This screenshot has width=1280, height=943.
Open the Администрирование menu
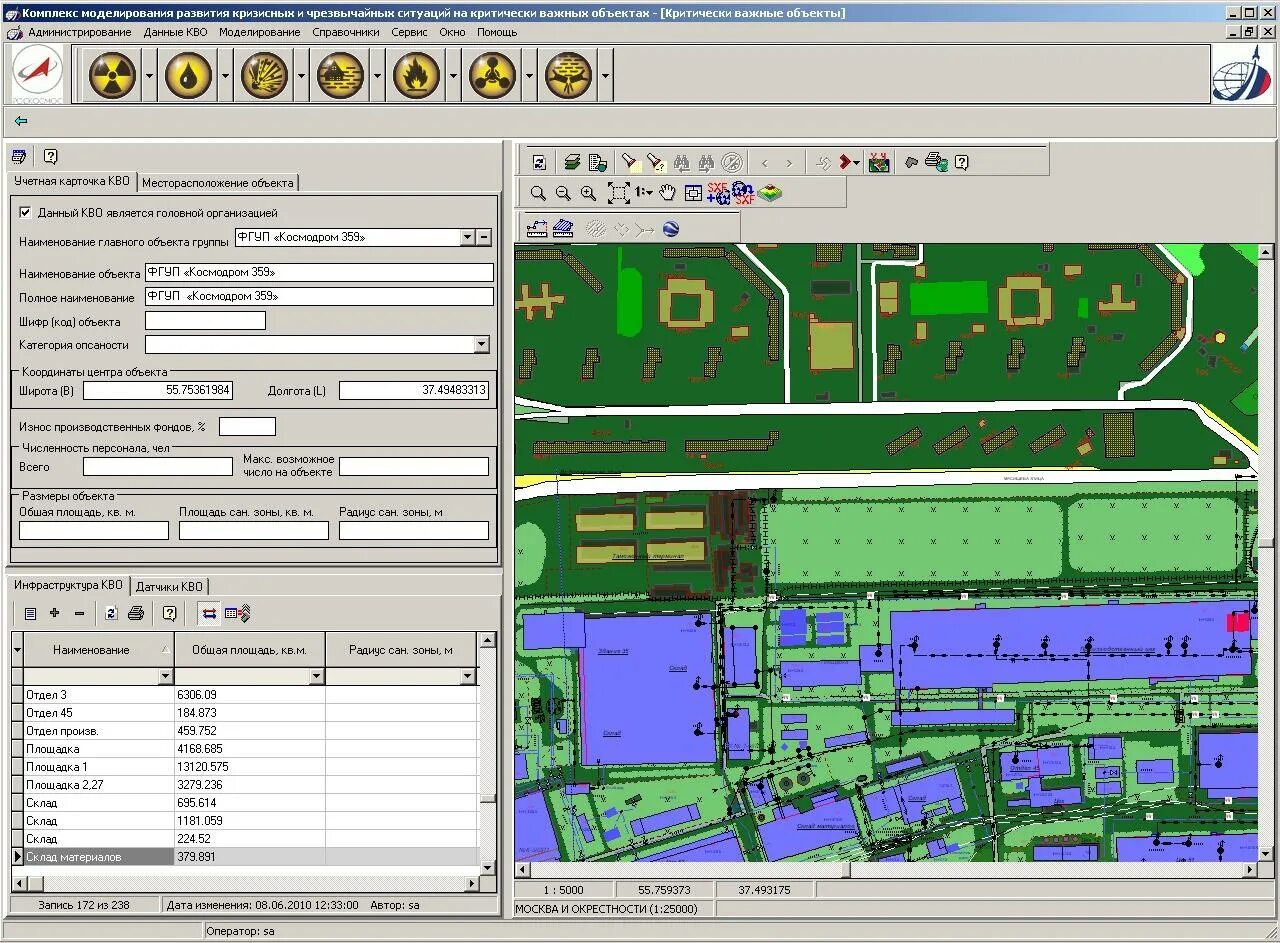pos(79,32)
